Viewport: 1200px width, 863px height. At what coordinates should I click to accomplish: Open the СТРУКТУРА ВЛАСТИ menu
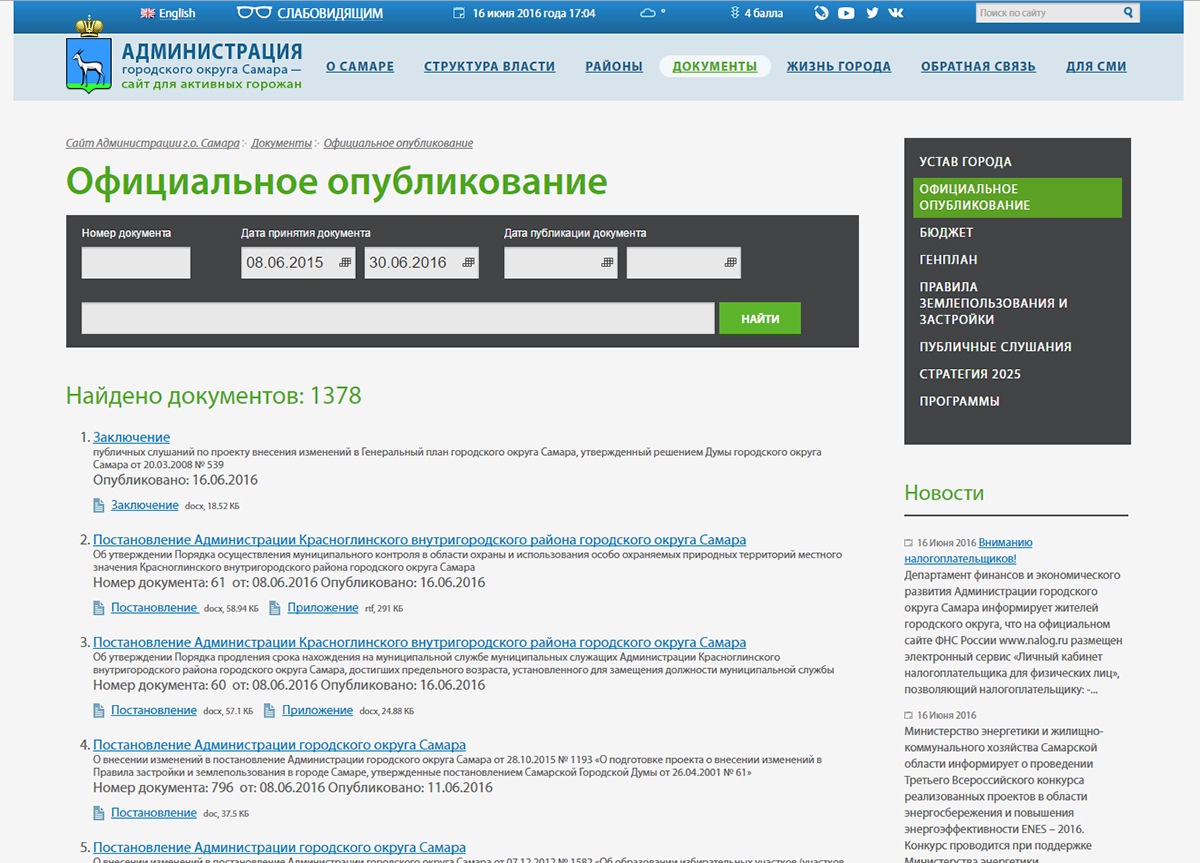pyautogui.click(x=489, y=67)
